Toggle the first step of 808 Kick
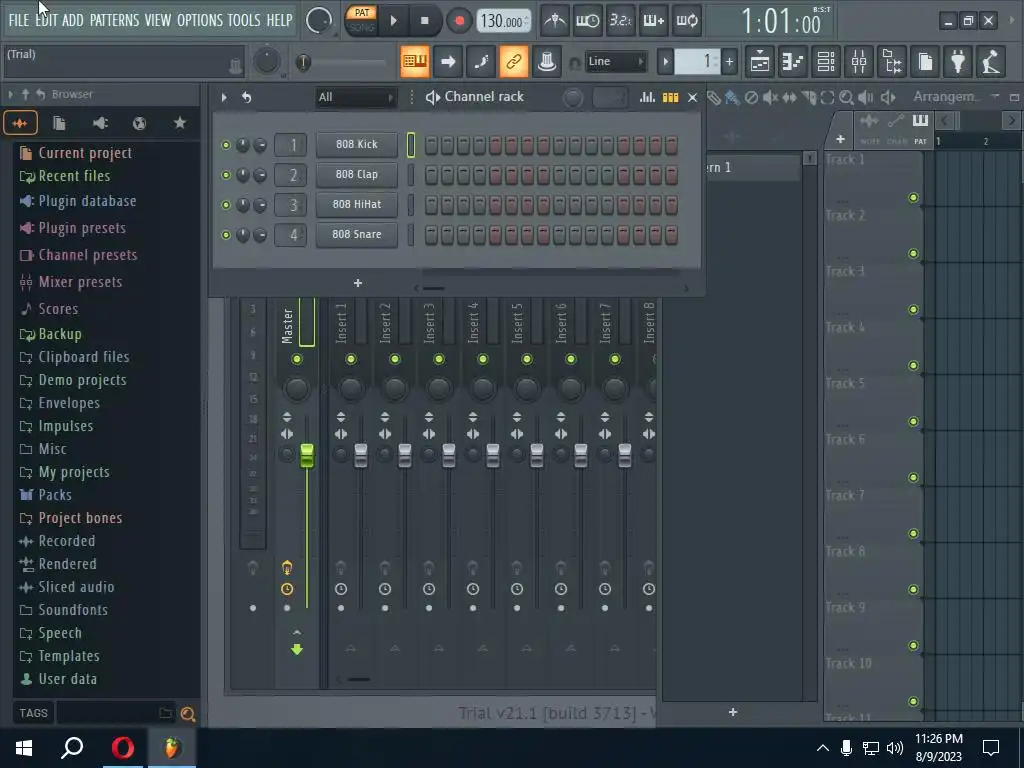Screen dimensions: 1024x768 431,145
